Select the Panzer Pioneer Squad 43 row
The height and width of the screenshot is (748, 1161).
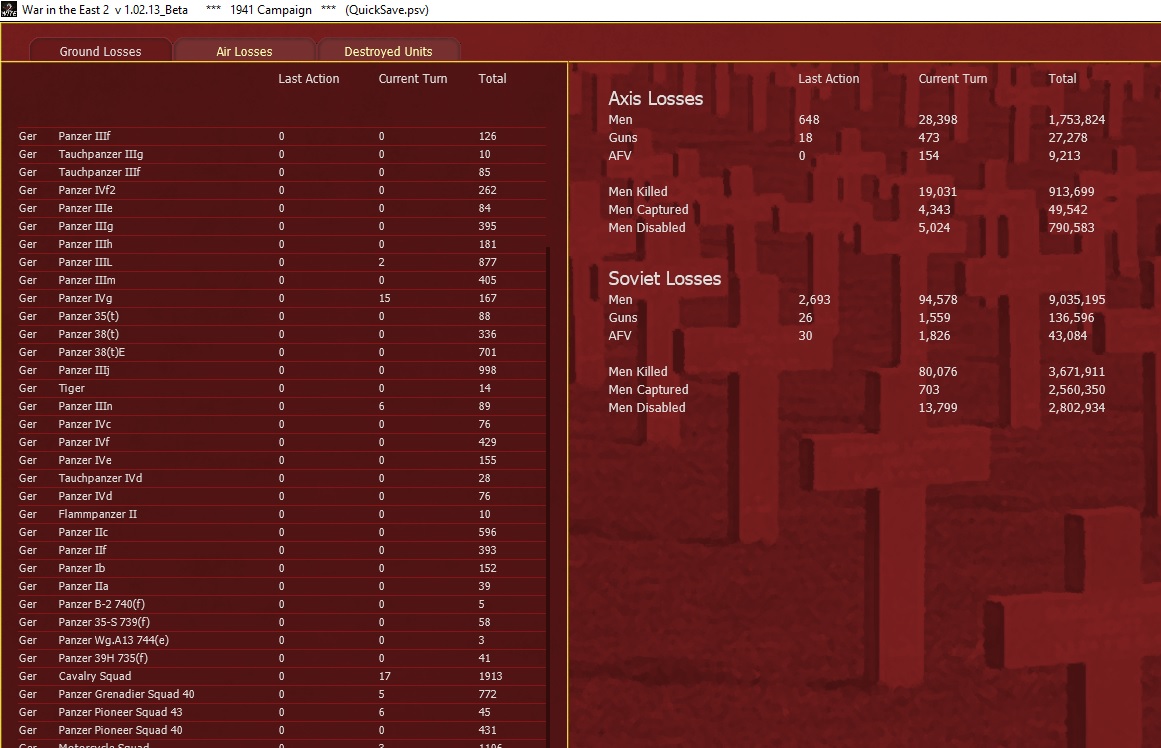pos(282,712)
